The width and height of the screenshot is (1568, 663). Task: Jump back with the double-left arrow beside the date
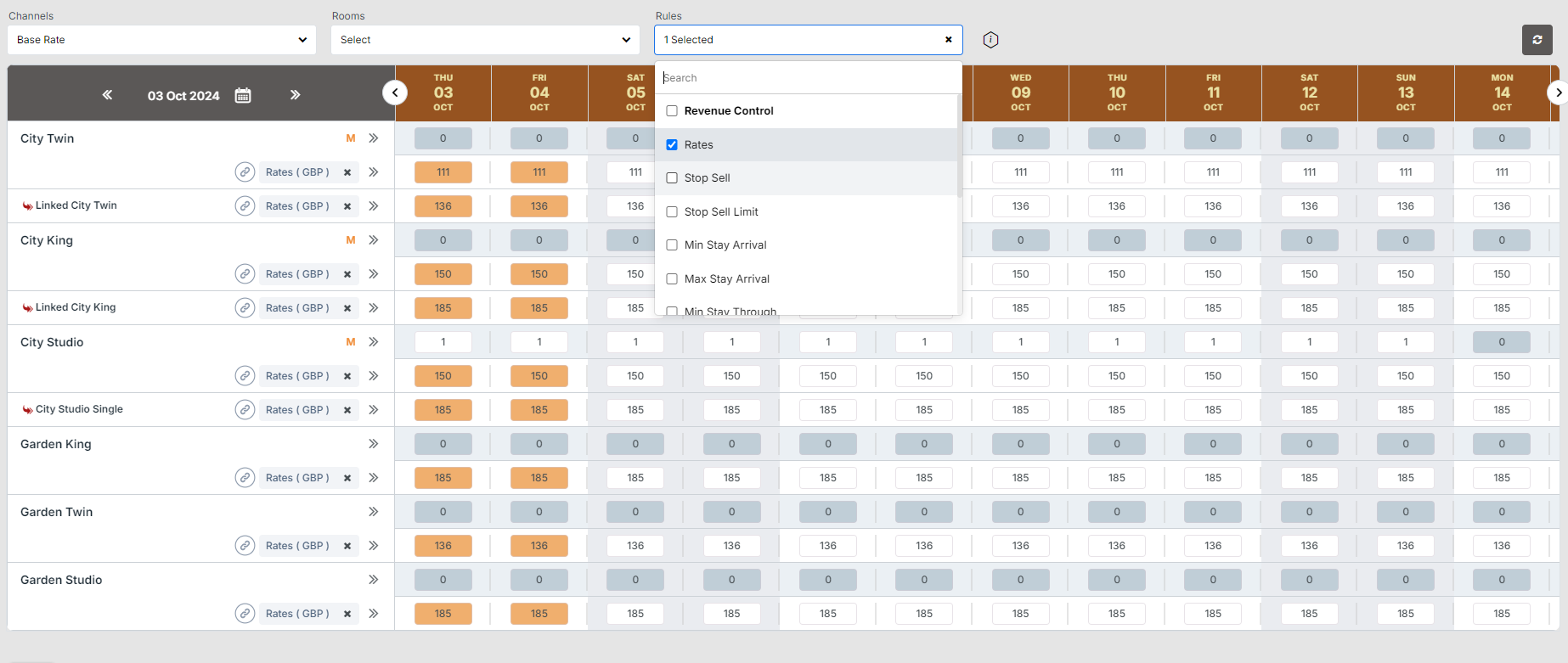pyautogui.click(x=107, y=95)
